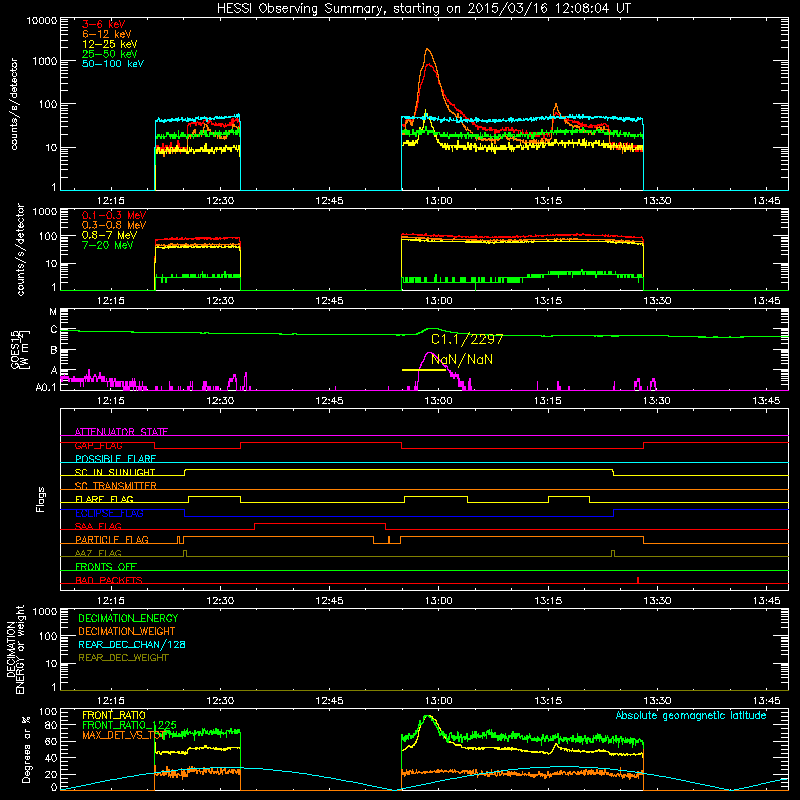The image size is (800, 800).
Task: Click the red BAD_PACKETS label
Action: (x=109, y=580)
